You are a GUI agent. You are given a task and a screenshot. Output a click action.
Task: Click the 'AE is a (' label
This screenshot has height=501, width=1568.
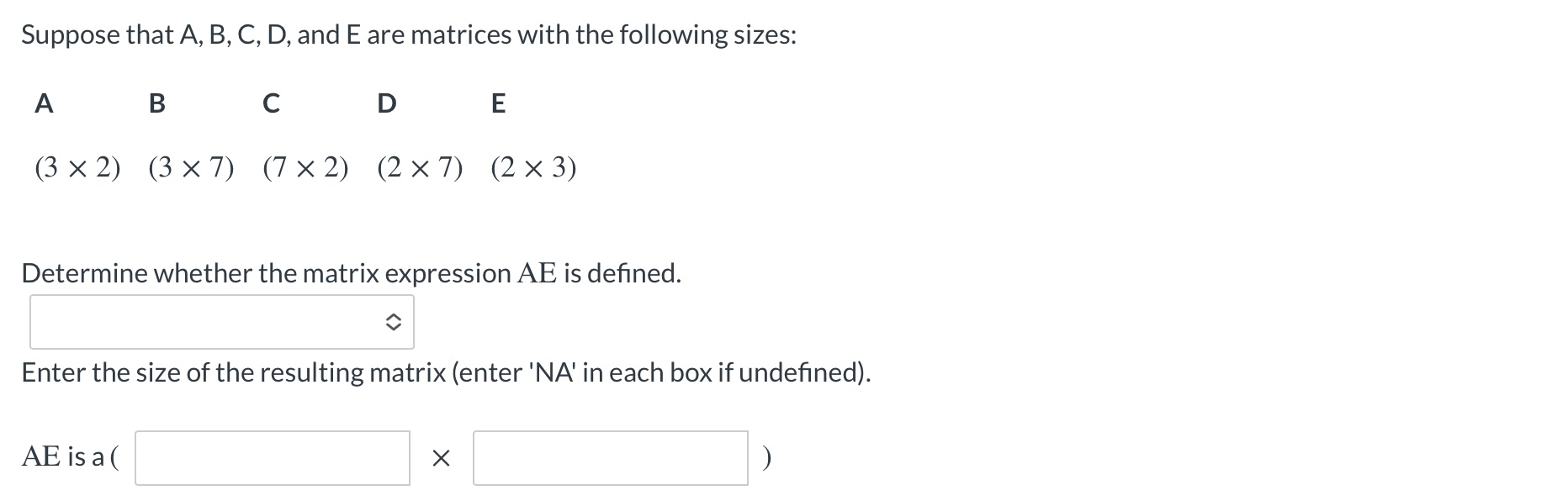(71, 458)
